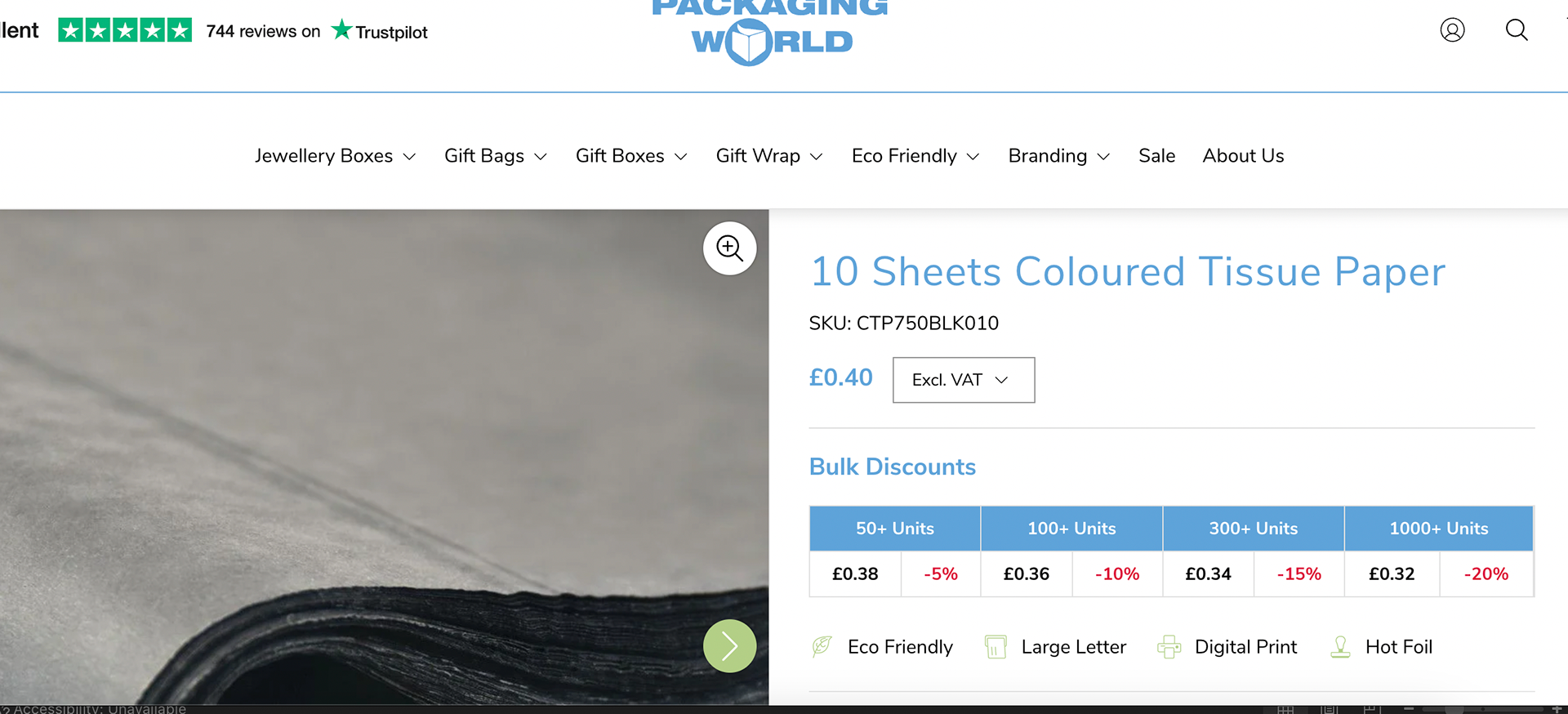
Task: Click the Hot Foil stamp icon
Action: [x=1340, y=646]
